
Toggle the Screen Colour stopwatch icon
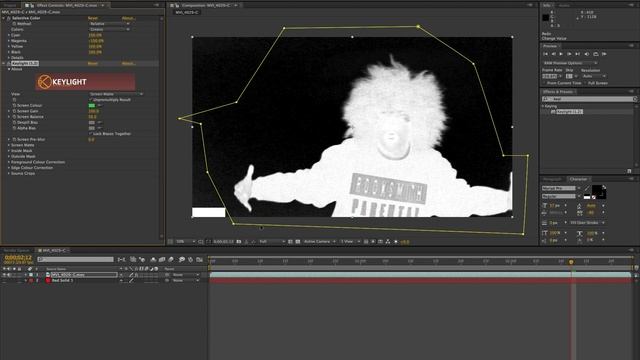click(x=14, y=105)
